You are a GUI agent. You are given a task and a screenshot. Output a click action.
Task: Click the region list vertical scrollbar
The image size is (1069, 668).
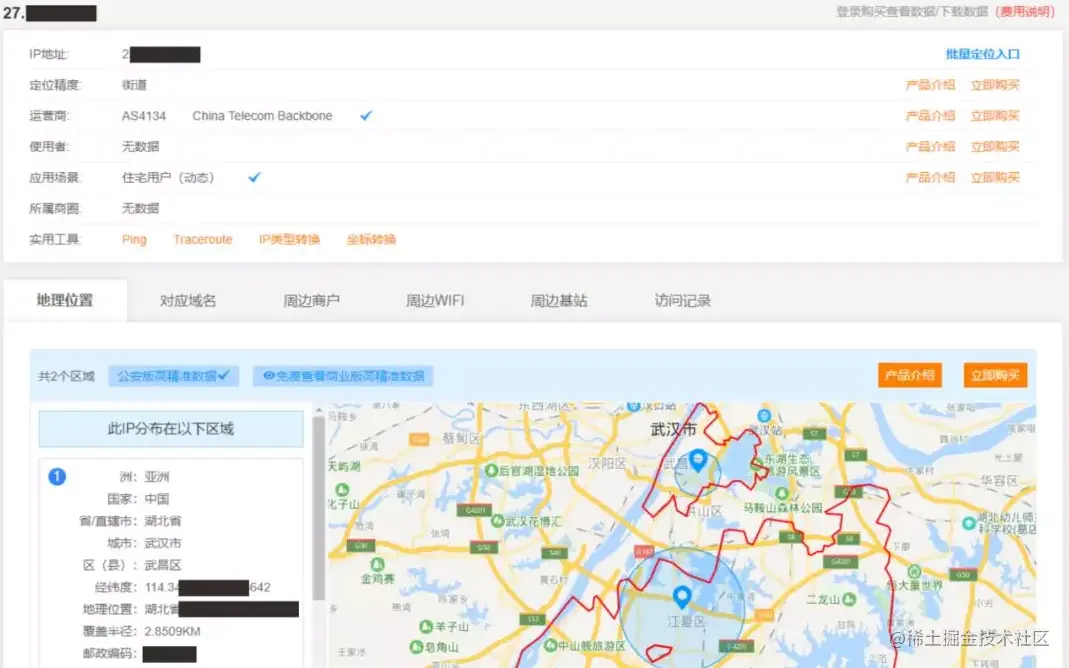click(x=318, y=508)
